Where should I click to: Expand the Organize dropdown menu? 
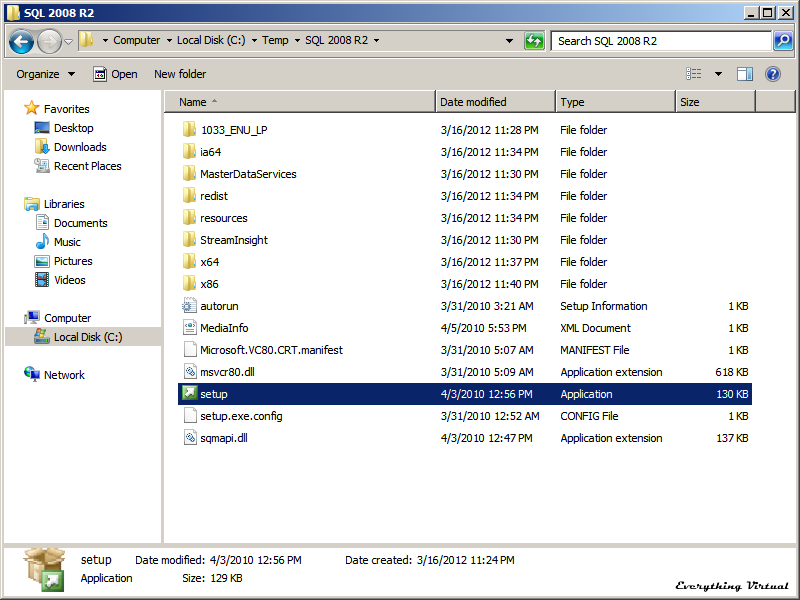[x=45, y=74]
